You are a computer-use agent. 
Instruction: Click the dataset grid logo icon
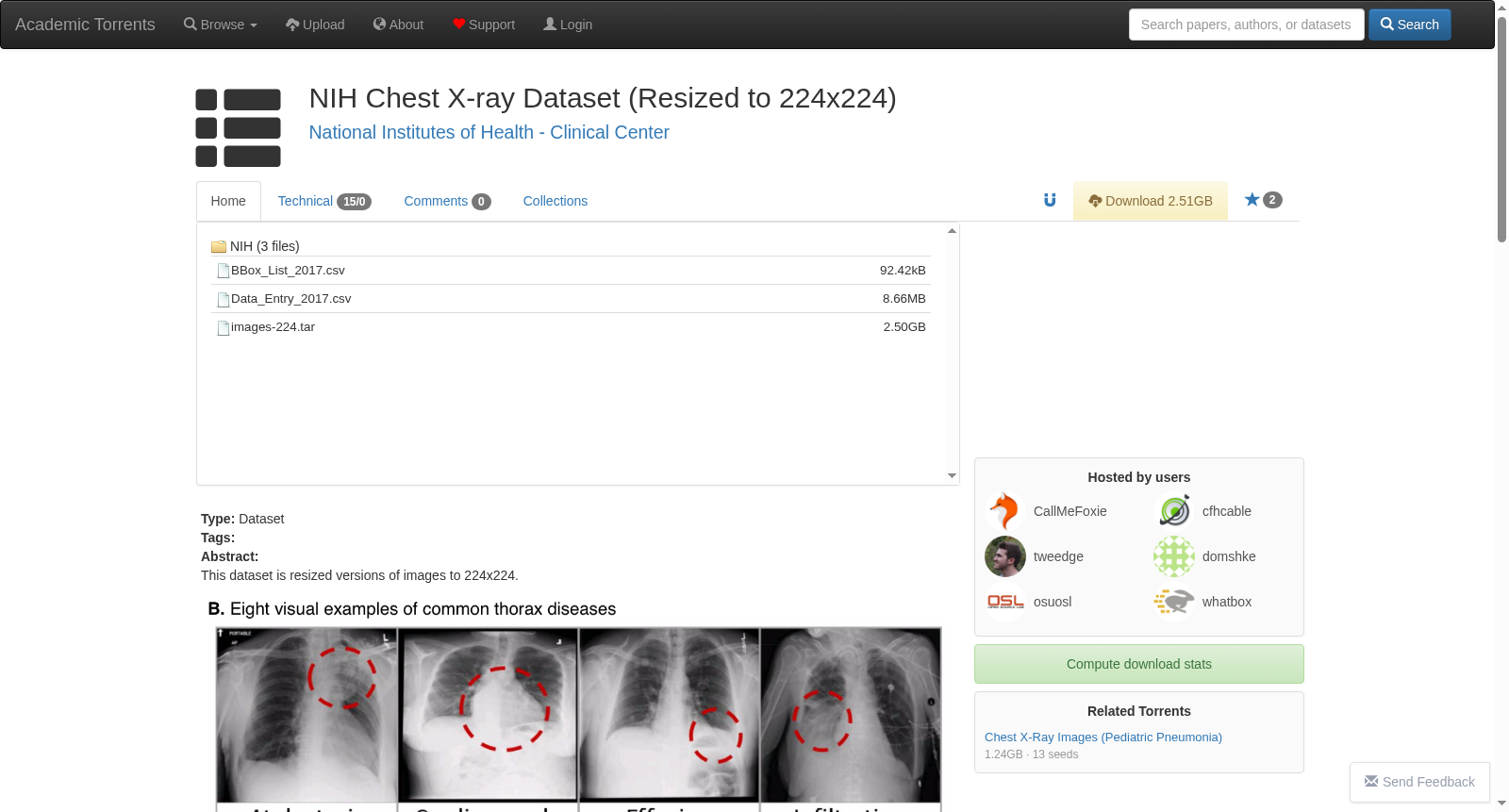click(238, 127)
